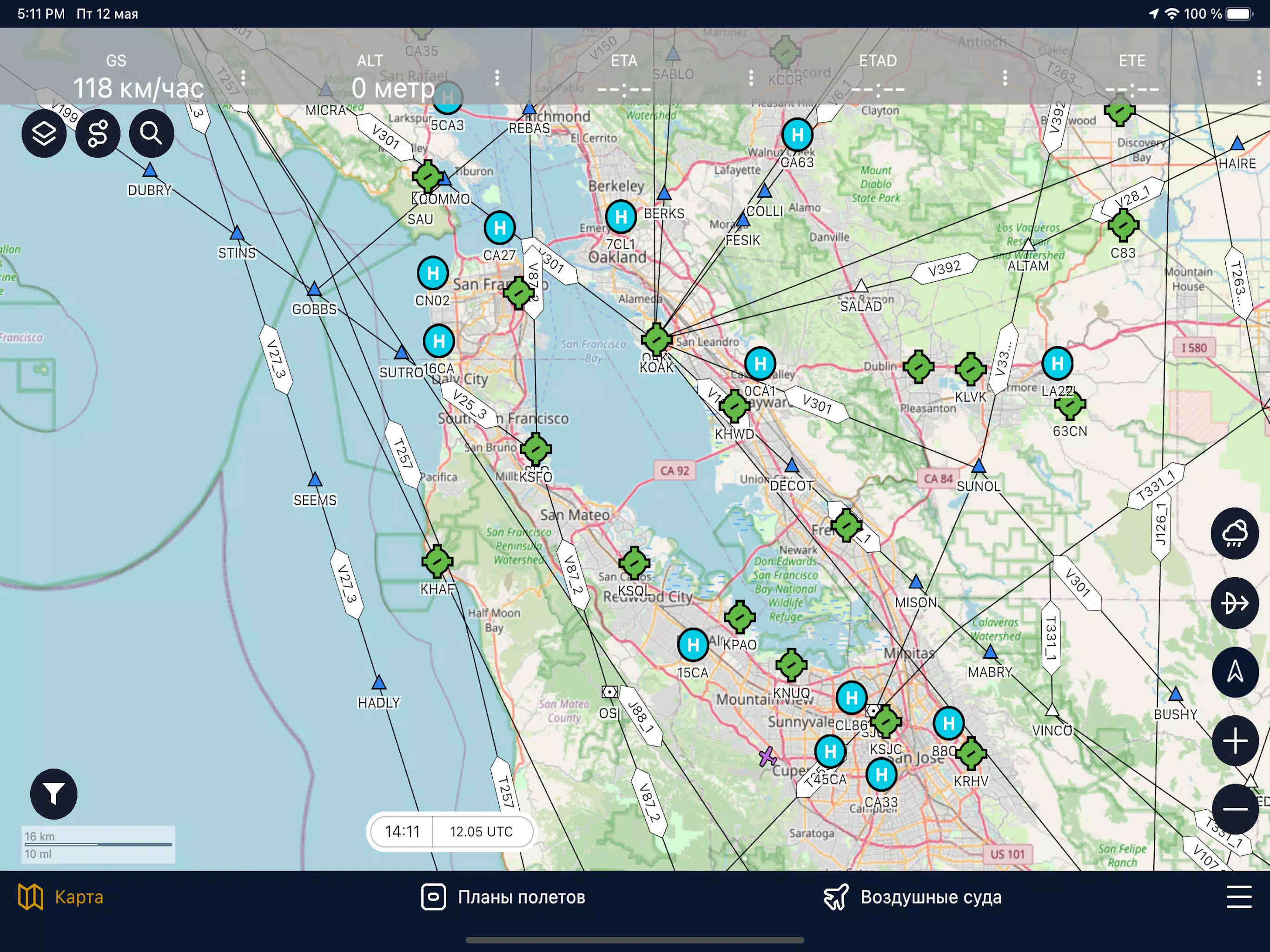Open the map search magnifier
1270x952 pixels.
151,134
